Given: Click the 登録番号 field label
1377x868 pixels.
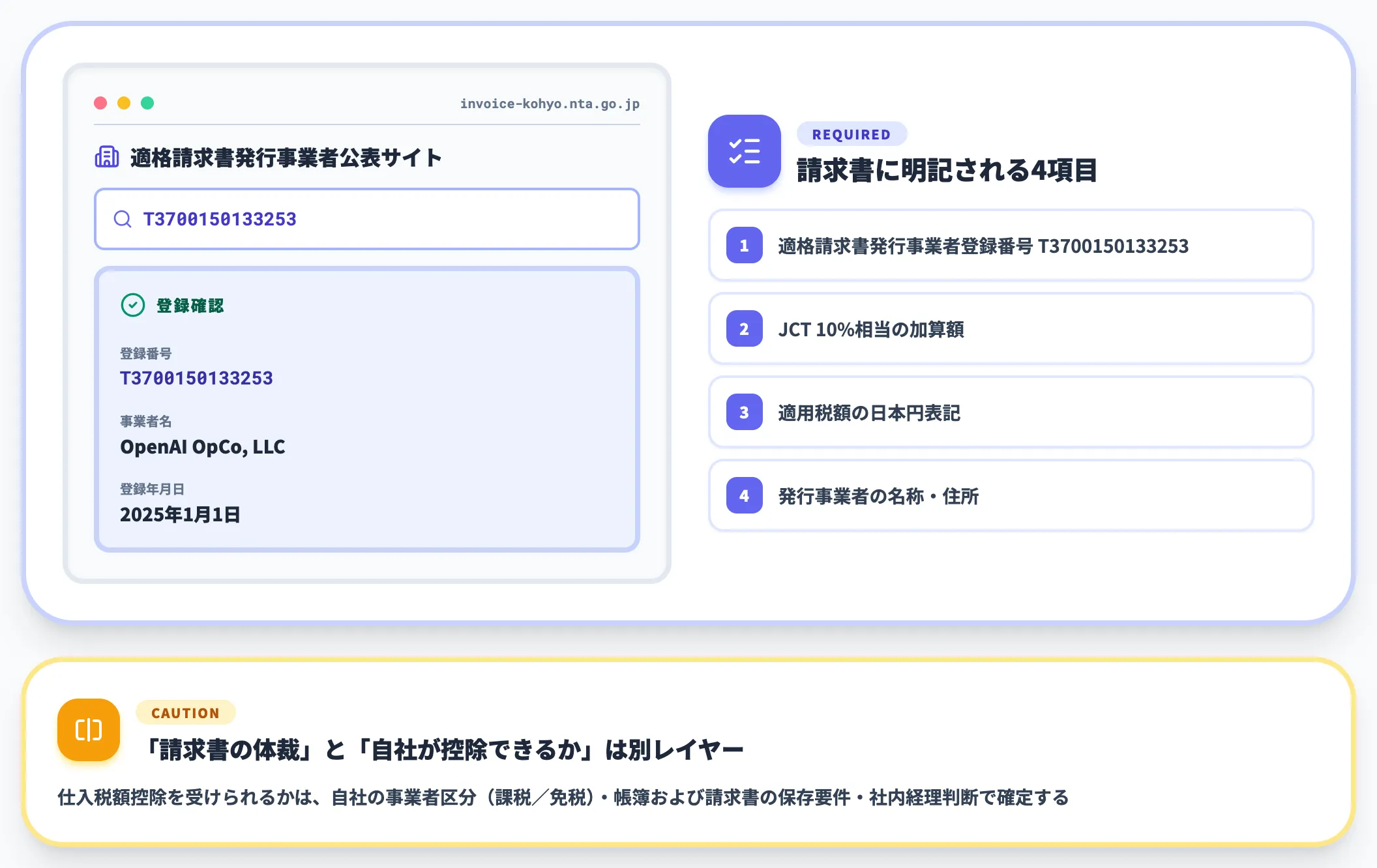Looking at the screenshot, I should point(146,353).
